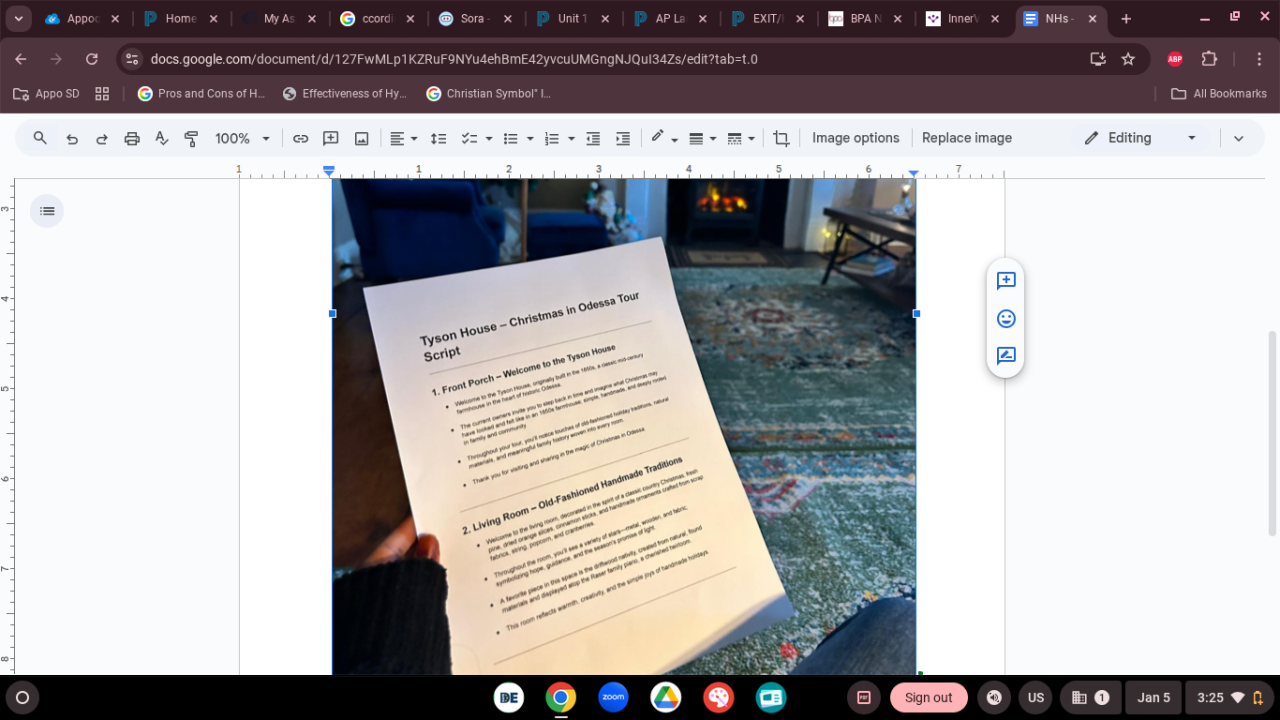
Task: Open the search the menus magnifier tool
Action: pyautogui.click(x=40, y=138)
